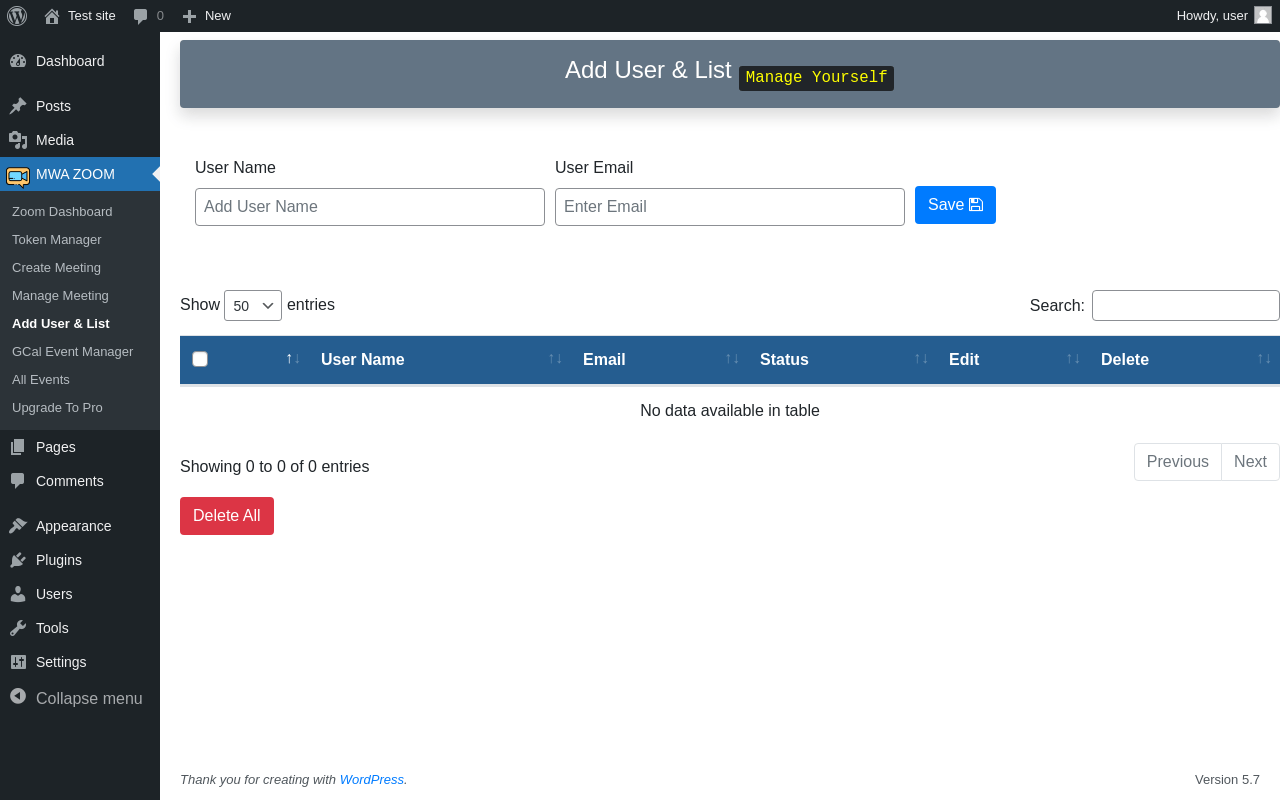Viewport: 1280px width, 800px height.
Task: Click the User Name column header text
Action: click(363, 360)
